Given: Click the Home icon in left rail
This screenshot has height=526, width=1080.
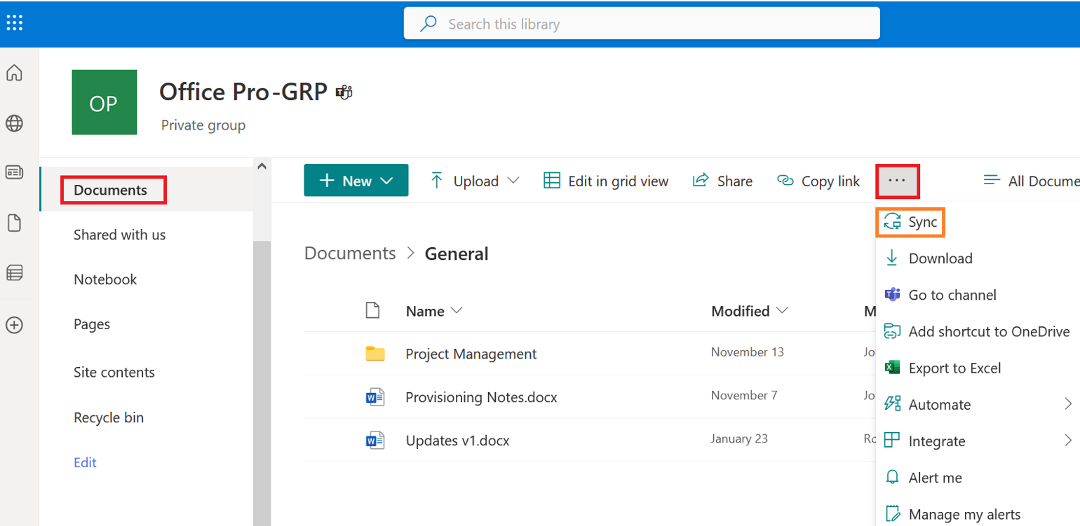Looking at the screenshot, I should 14,73.
